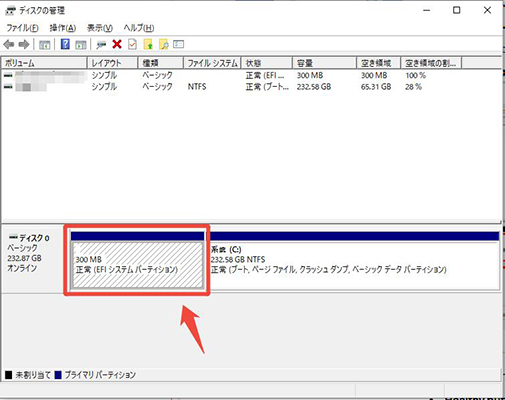Screen dimensions: 505x400
Task: Click the folder with magnifier icon
Action: pyautogui.click(x=164, y=44)
